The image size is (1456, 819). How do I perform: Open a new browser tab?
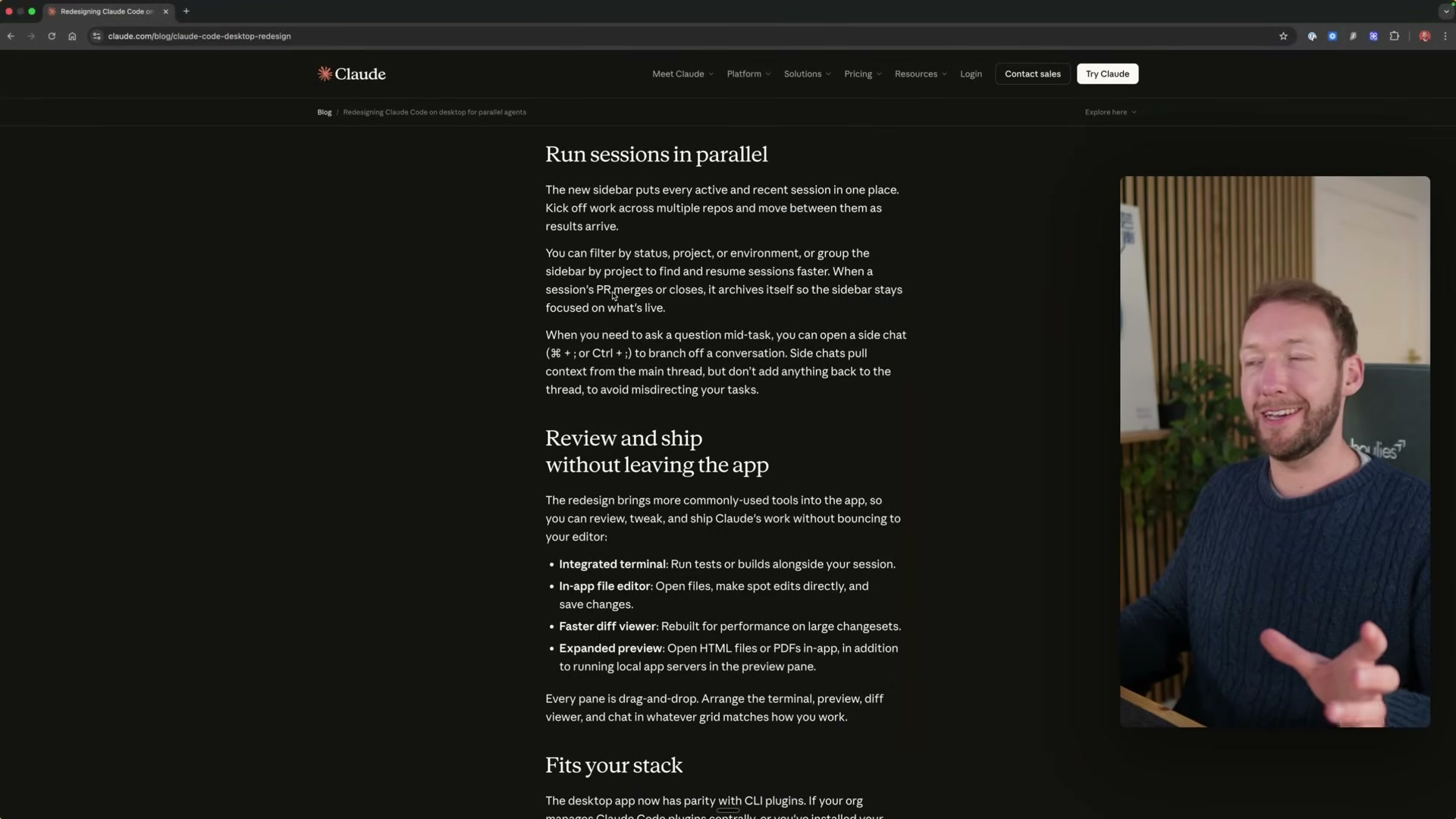click(x=186, y=11)
